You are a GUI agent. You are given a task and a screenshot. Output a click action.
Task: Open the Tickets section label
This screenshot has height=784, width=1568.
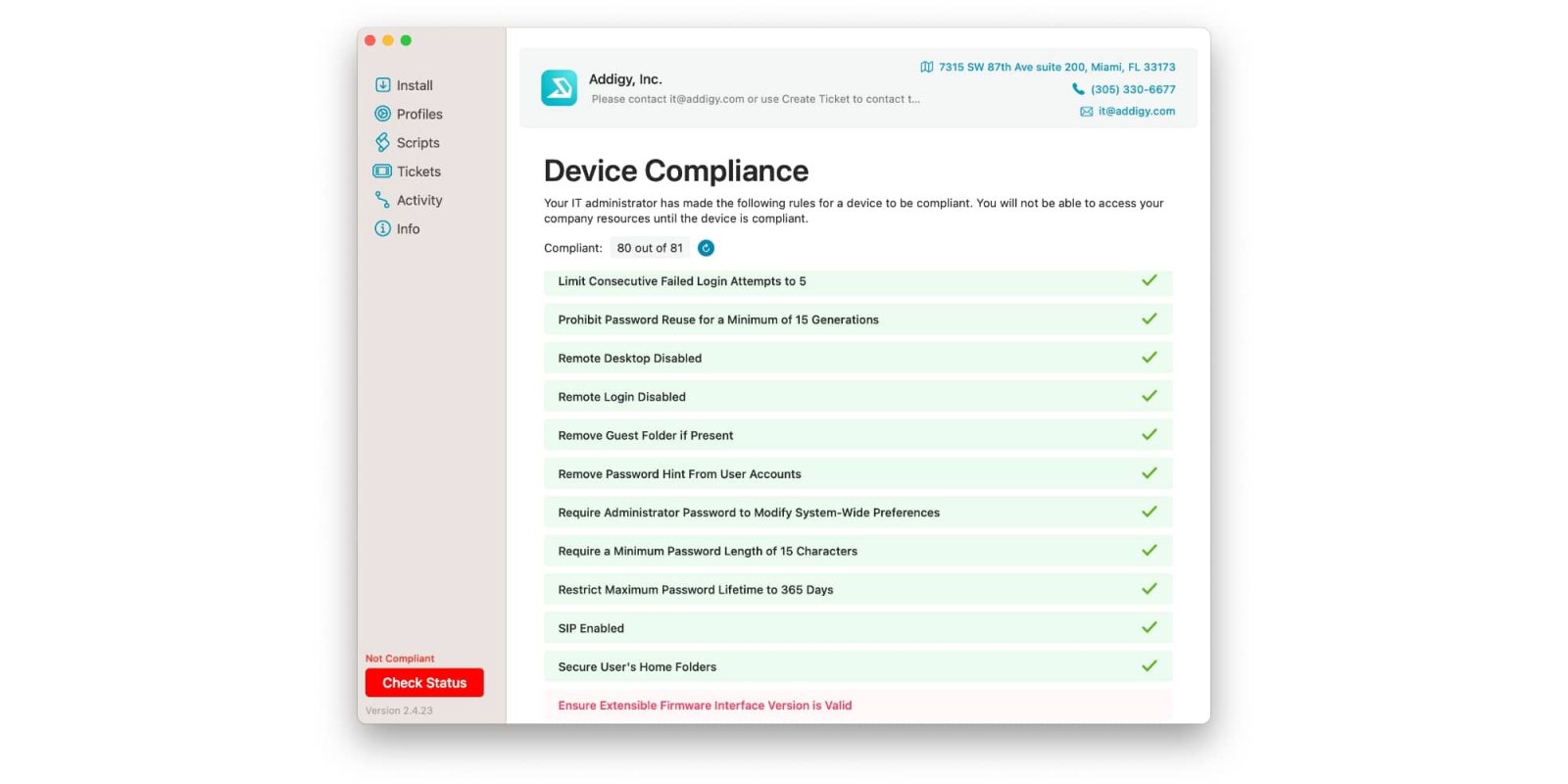click(x=418, y=171)
